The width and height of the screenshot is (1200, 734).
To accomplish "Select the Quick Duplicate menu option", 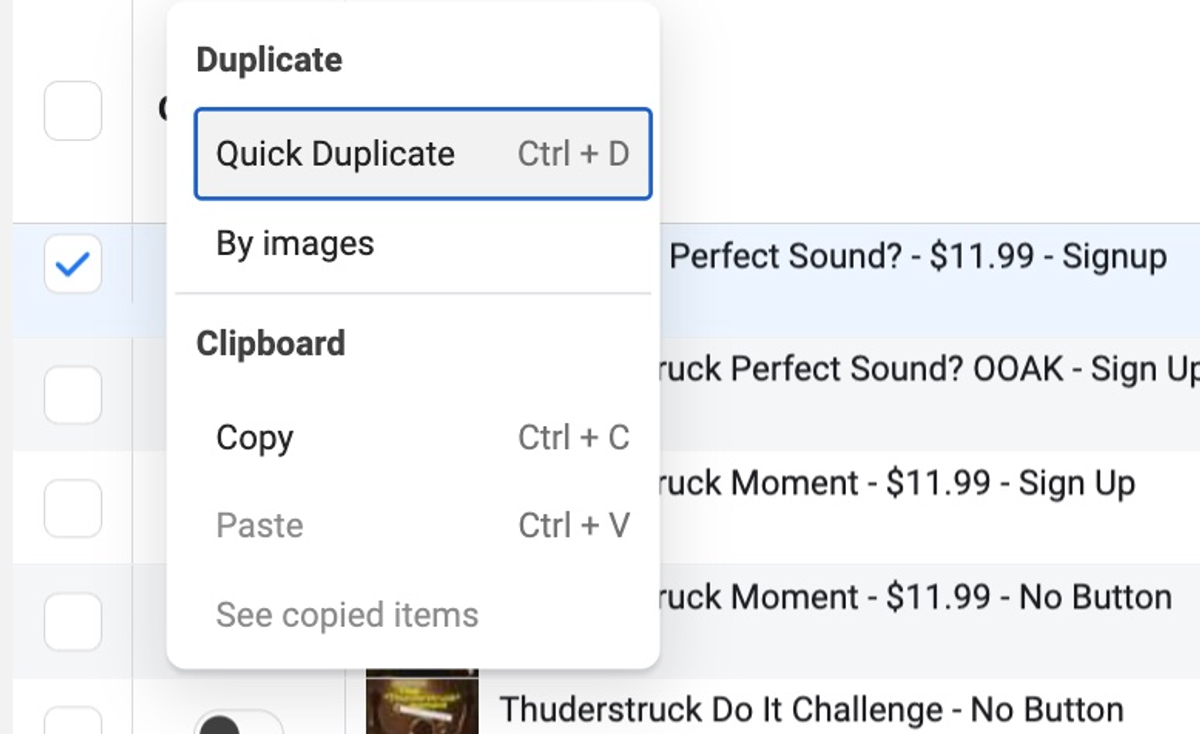I will coord(421,153).
